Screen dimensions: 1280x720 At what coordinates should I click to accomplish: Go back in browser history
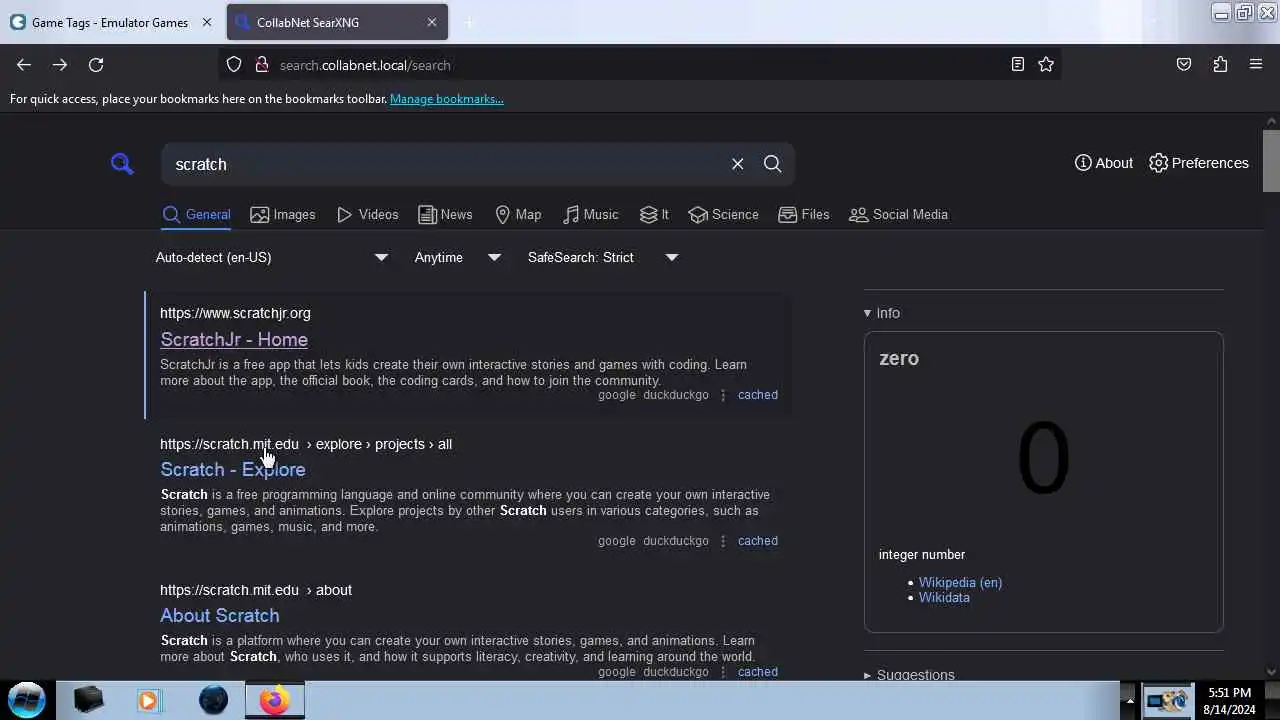(x=24, y=65)
